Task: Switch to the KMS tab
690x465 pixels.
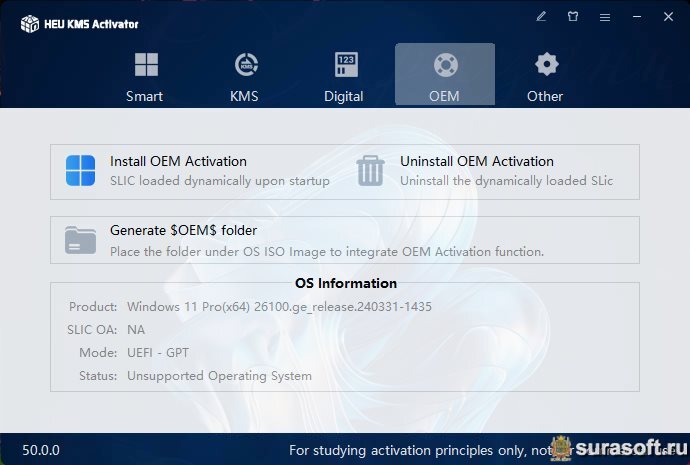Action: point(245,75)
